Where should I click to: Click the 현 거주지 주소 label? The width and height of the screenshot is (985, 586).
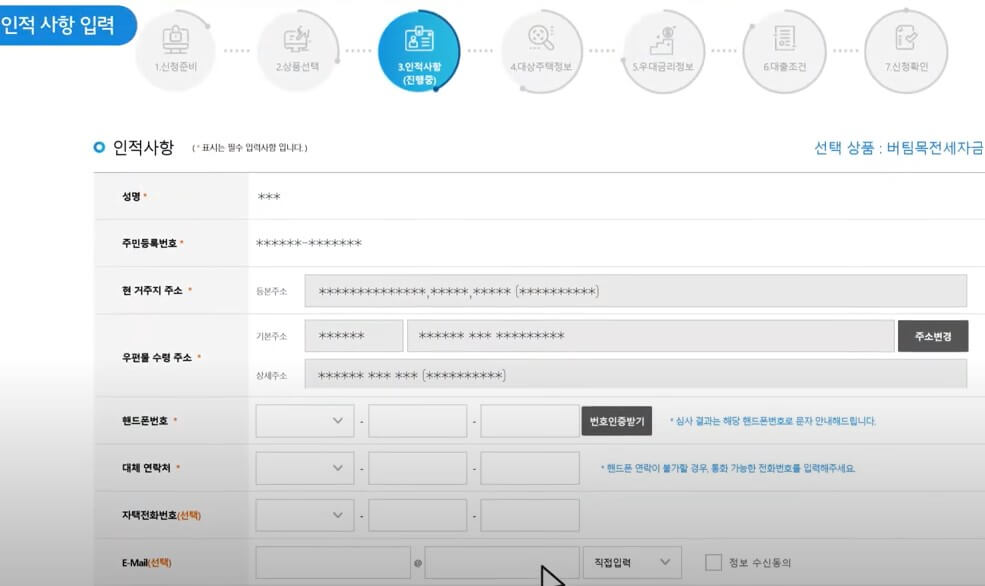click(152, 290)
